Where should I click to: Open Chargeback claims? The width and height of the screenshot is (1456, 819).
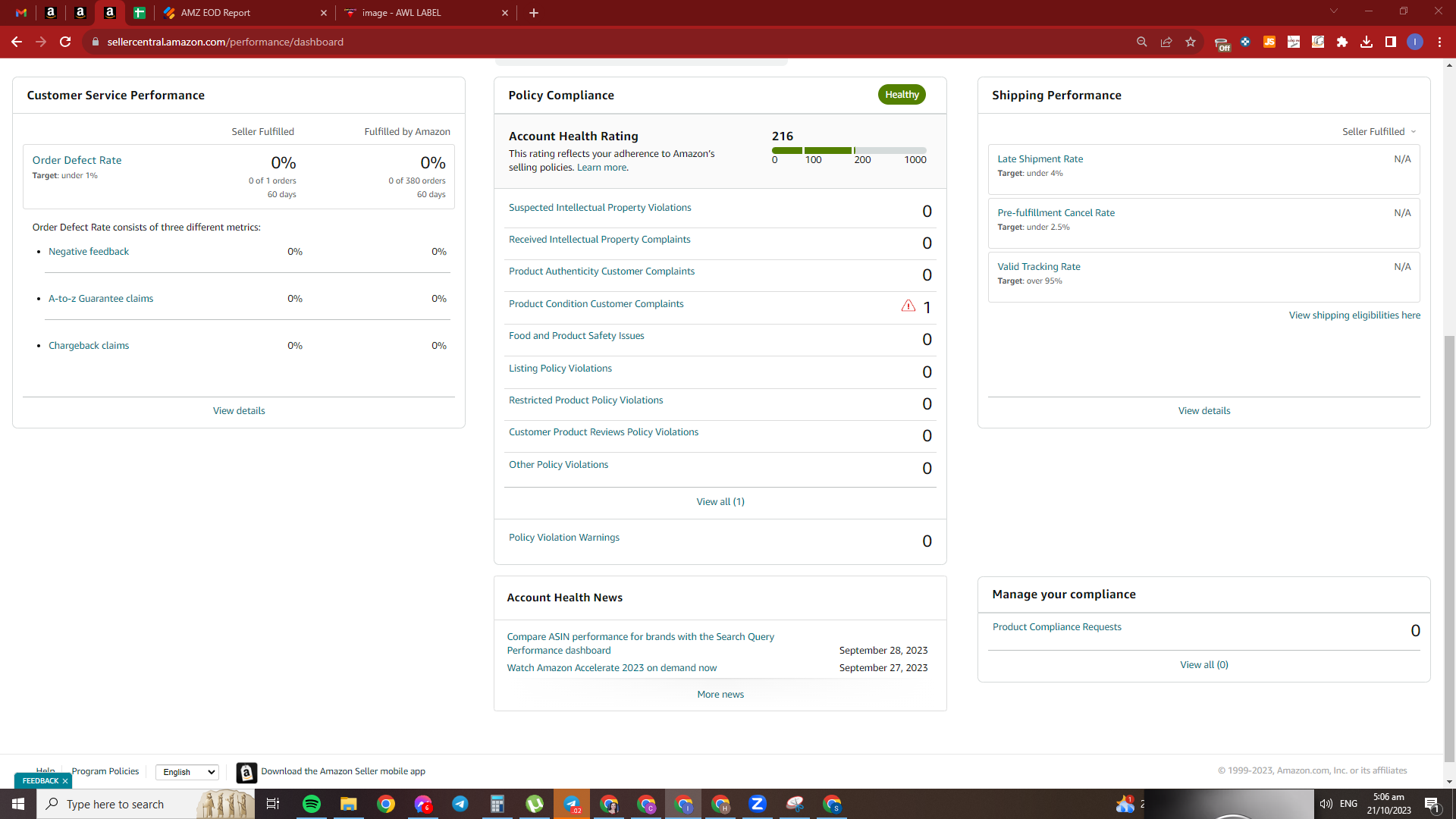(x=89, y=346)
